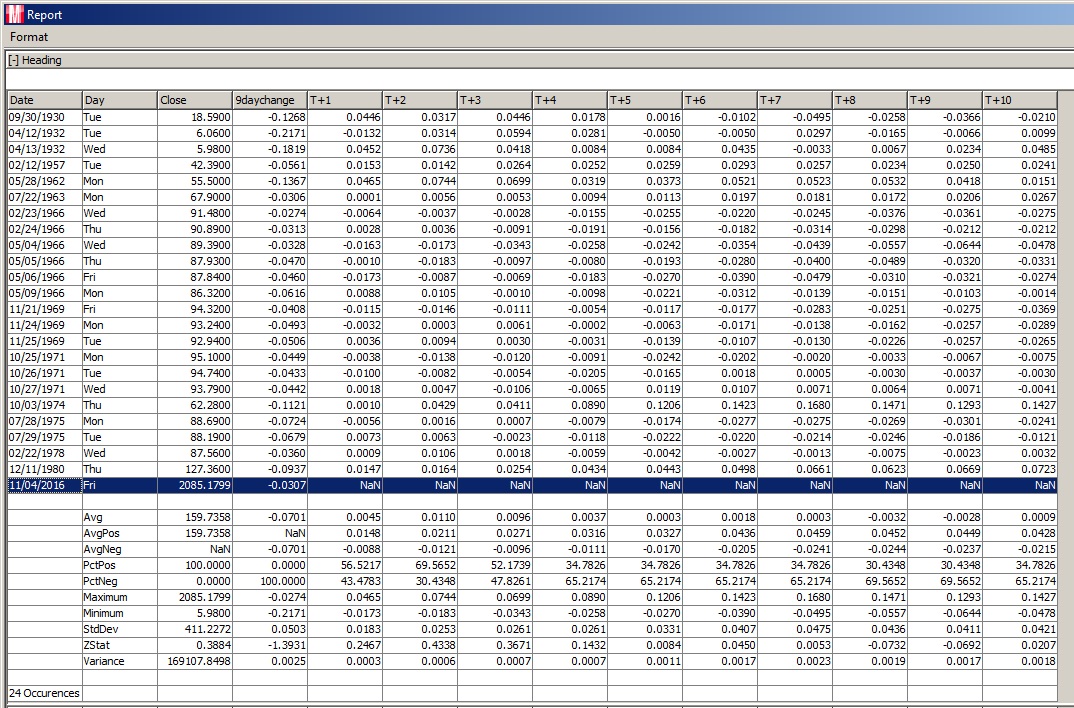Select the 05/28/1962 date cell
The height and width of the screenshot is (708, 1074).
(x=45, y=181)
